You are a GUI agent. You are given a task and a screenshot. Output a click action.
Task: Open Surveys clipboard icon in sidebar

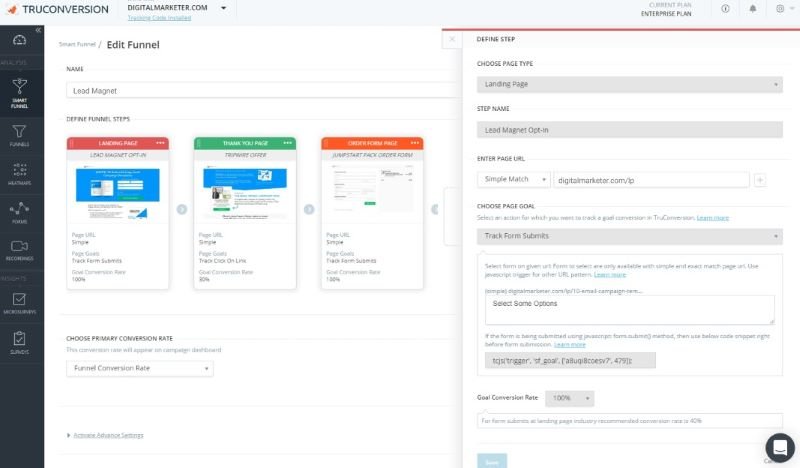19,342
